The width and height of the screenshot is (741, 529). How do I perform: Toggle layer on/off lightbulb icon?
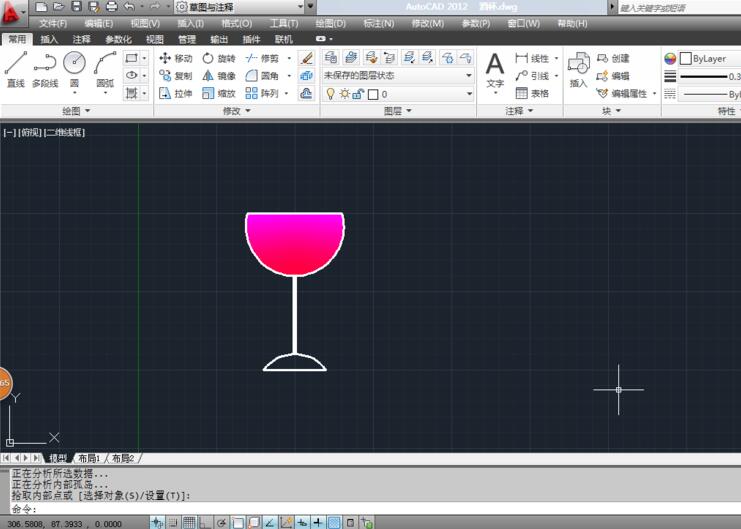point(330,94)
